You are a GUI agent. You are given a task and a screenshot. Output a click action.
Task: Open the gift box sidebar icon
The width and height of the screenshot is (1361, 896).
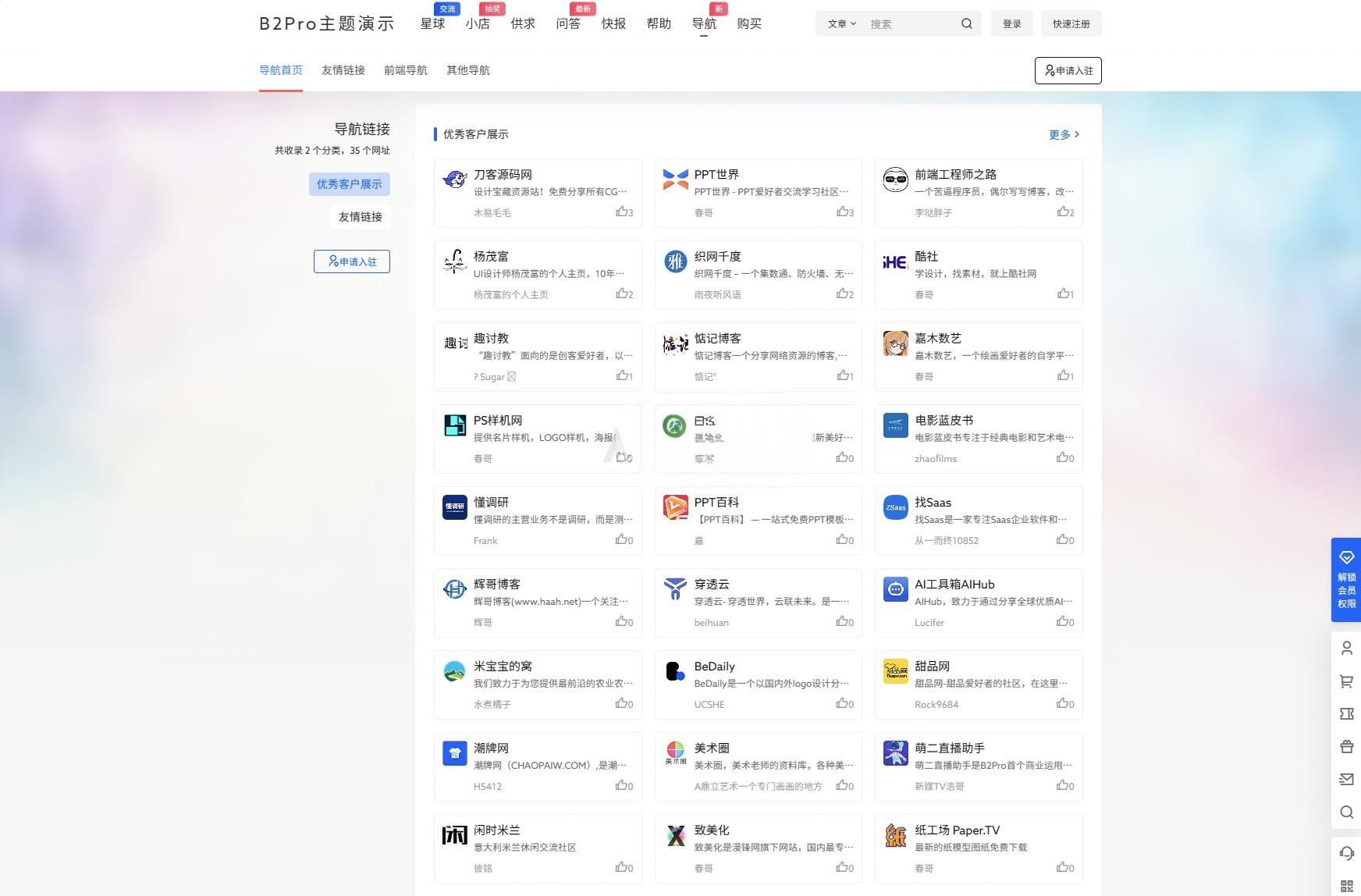(x=1346, y=746)
